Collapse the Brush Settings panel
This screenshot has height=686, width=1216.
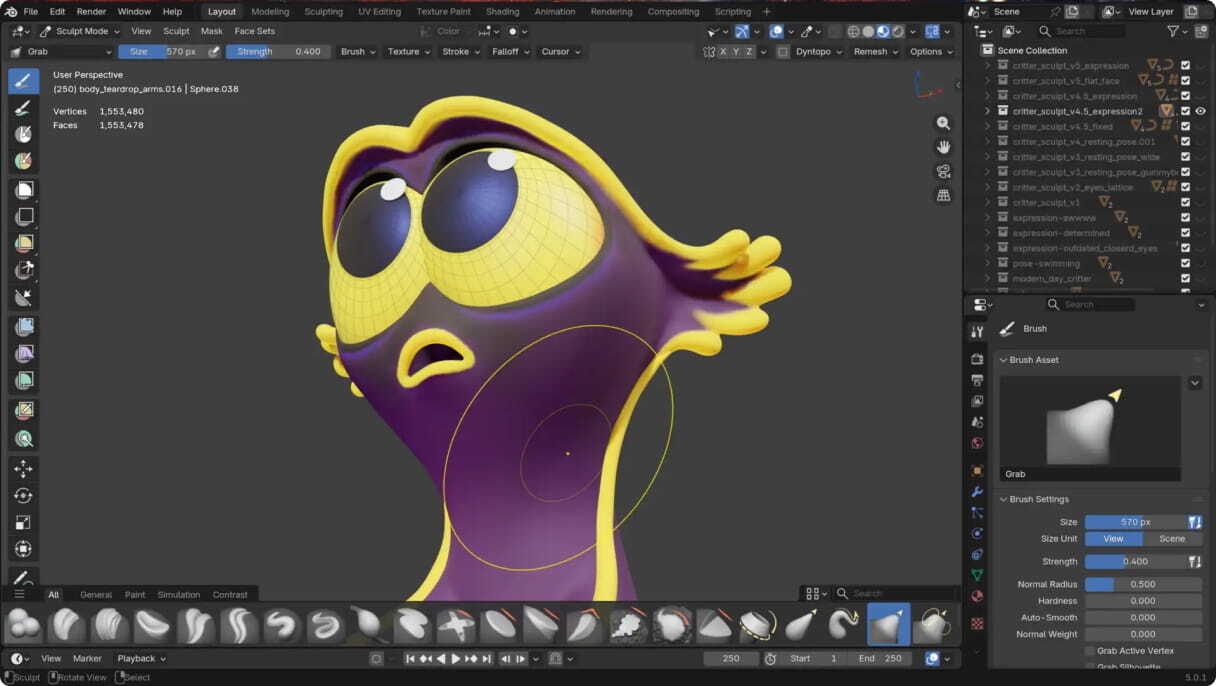pos(1003,499)
